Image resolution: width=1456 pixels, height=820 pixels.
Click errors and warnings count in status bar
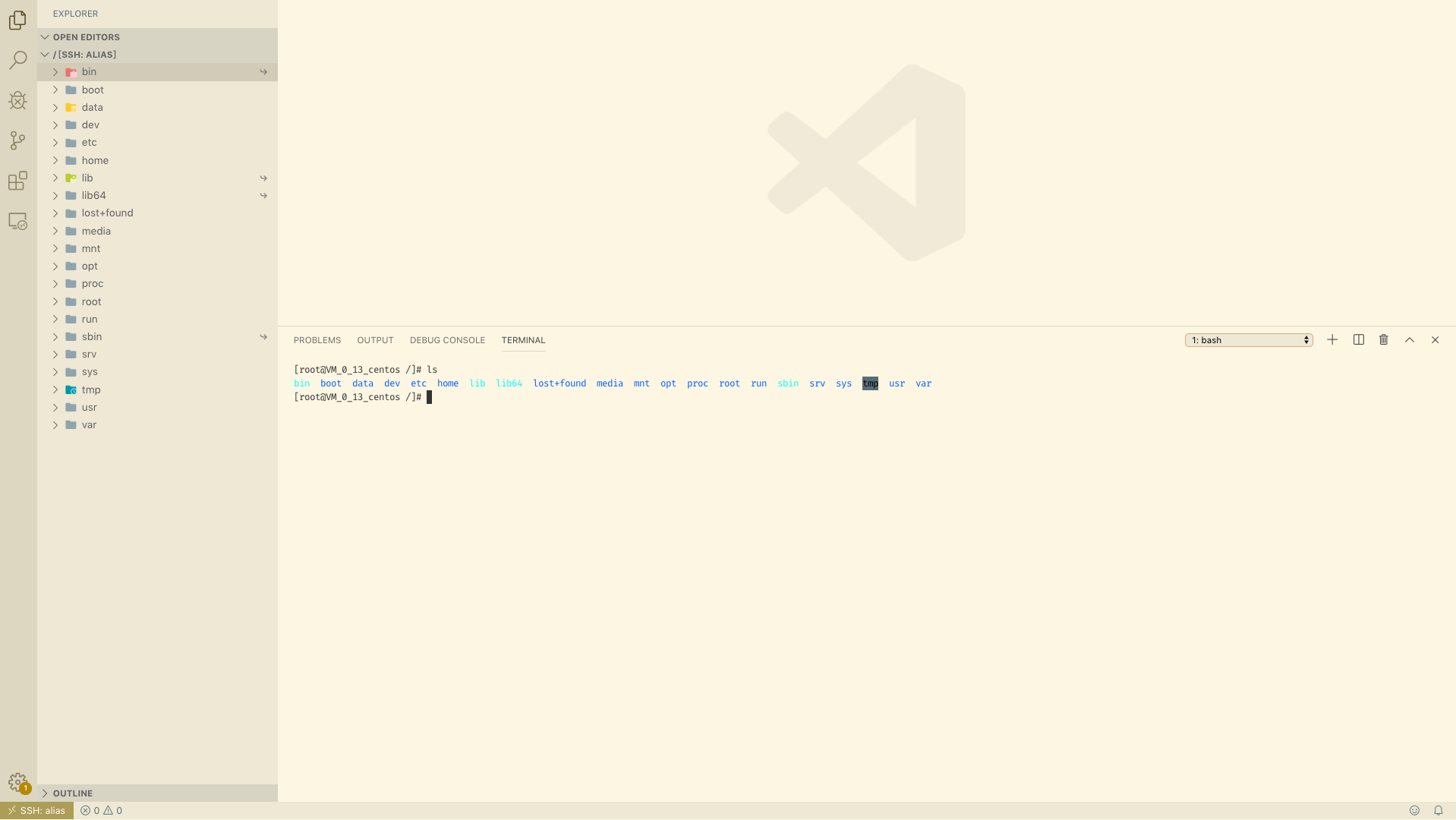tap(102, 811)
